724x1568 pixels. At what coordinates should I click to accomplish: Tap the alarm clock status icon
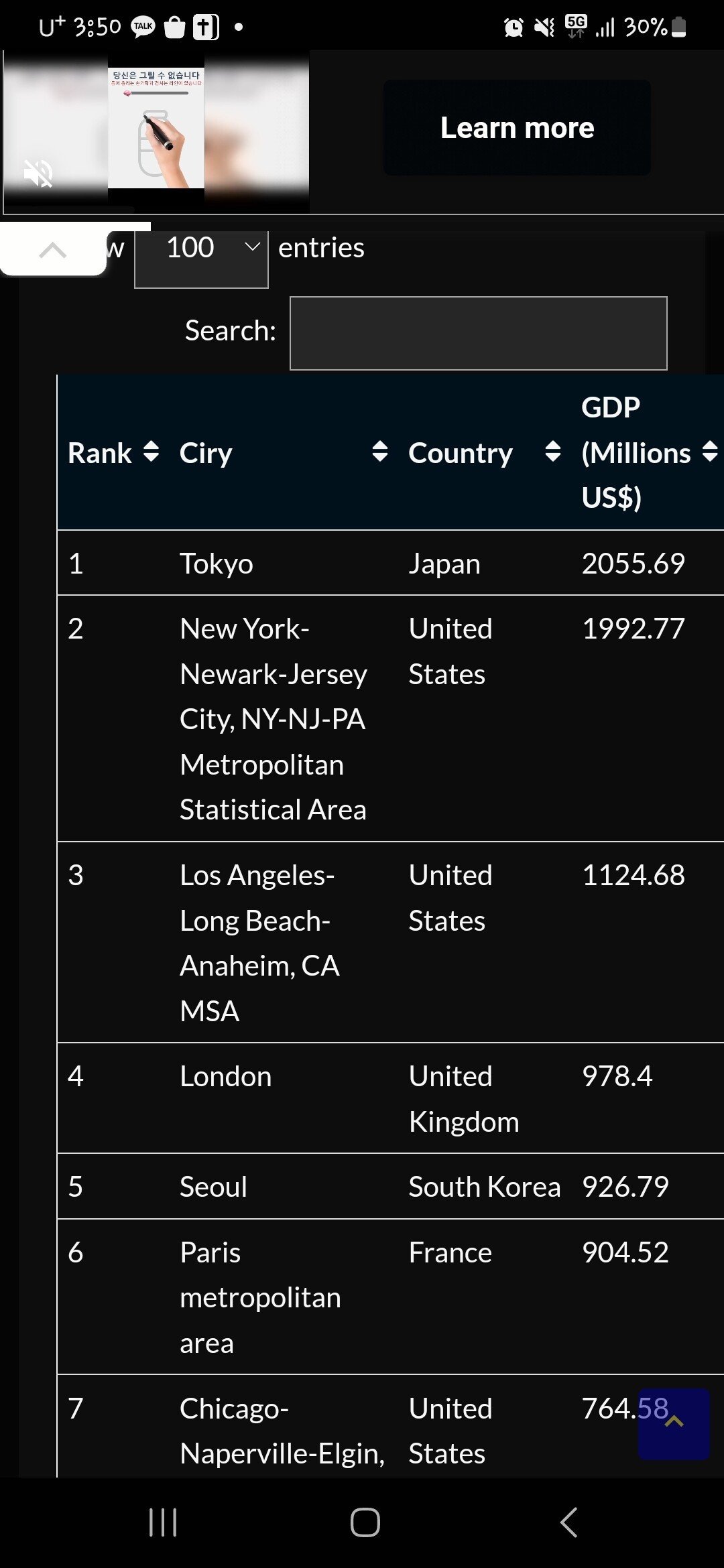coord(514,27)
